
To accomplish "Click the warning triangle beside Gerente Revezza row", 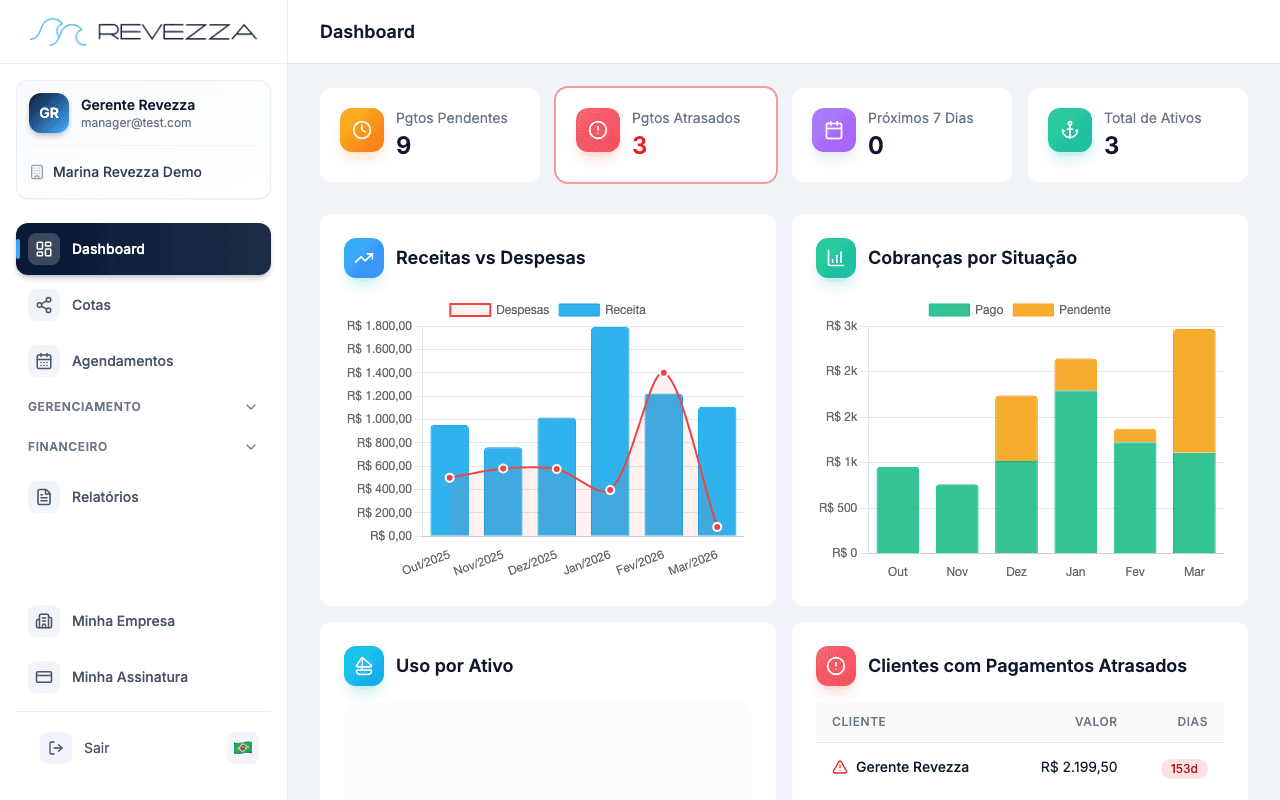I will 840,768.
